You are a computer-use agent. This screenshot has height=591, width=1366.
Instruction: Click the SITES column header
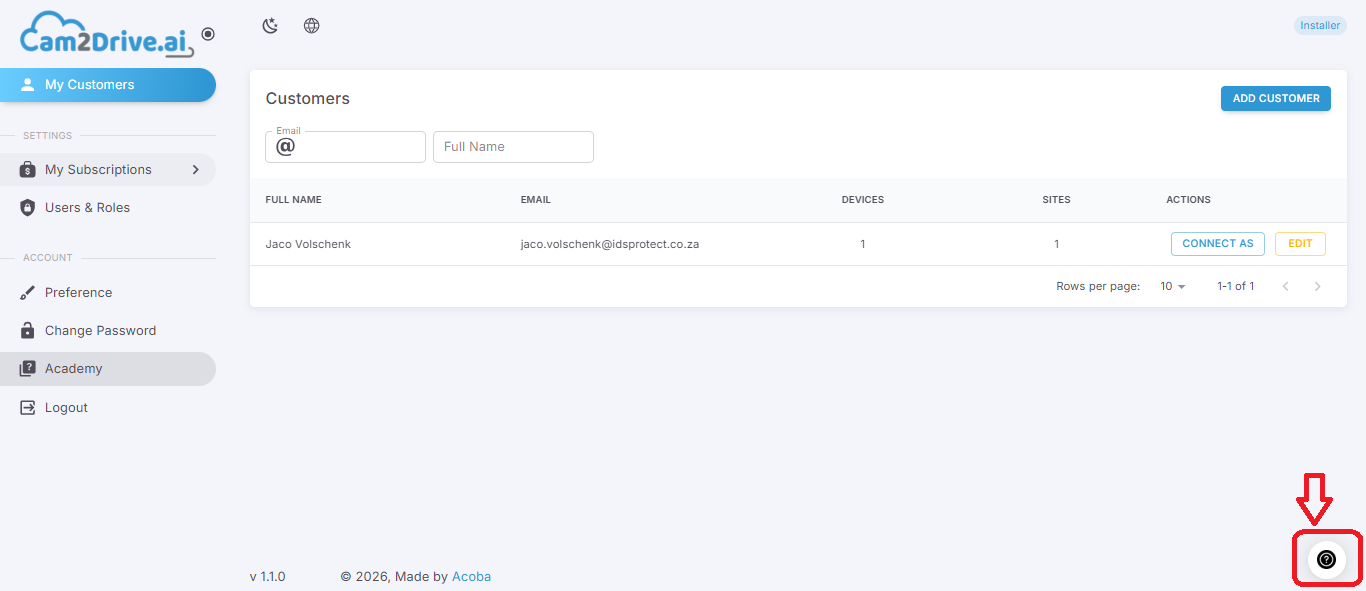point(1056,200)
